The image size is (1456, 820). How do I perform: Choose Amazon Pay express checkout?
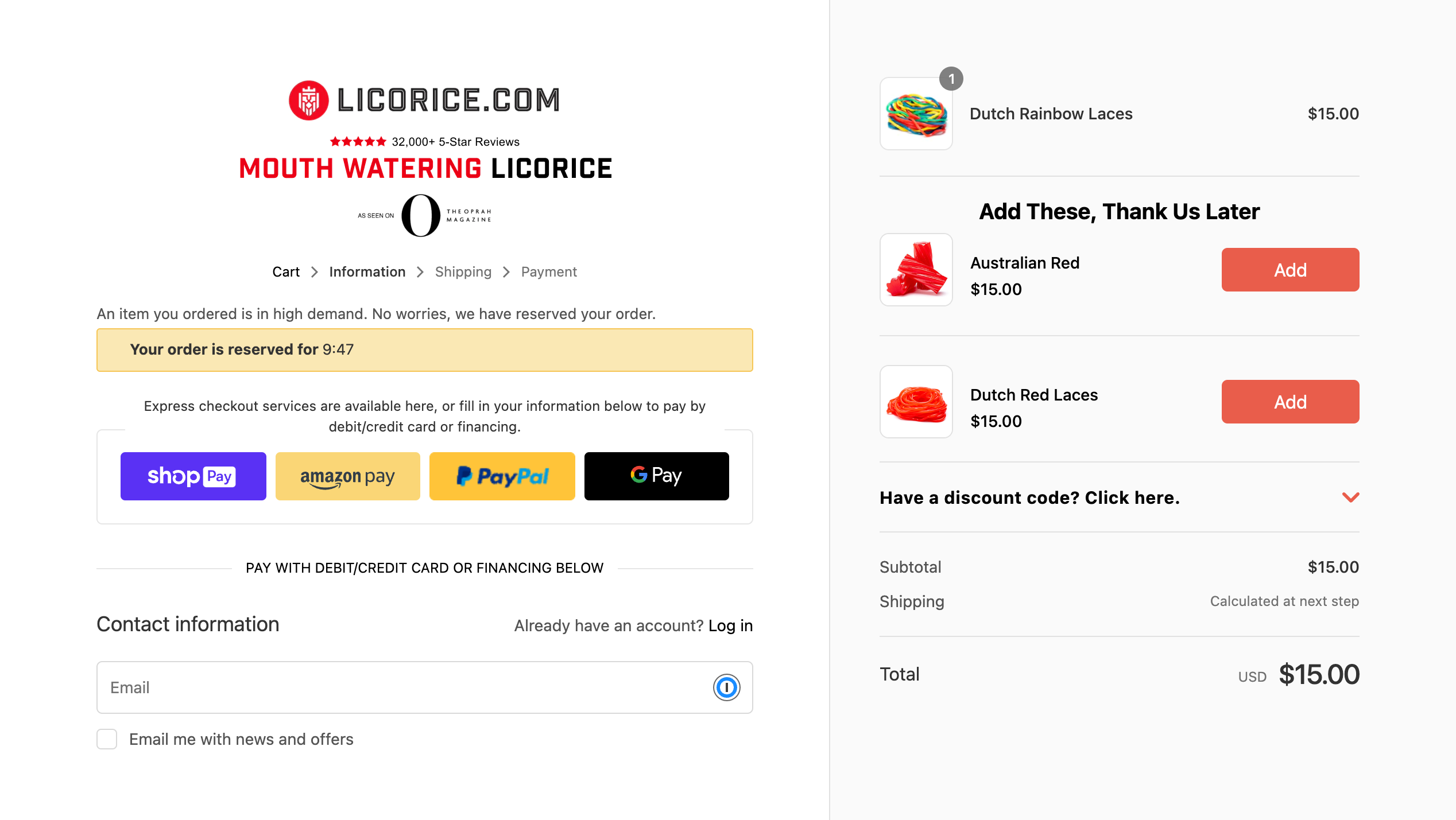pos(347,476)
